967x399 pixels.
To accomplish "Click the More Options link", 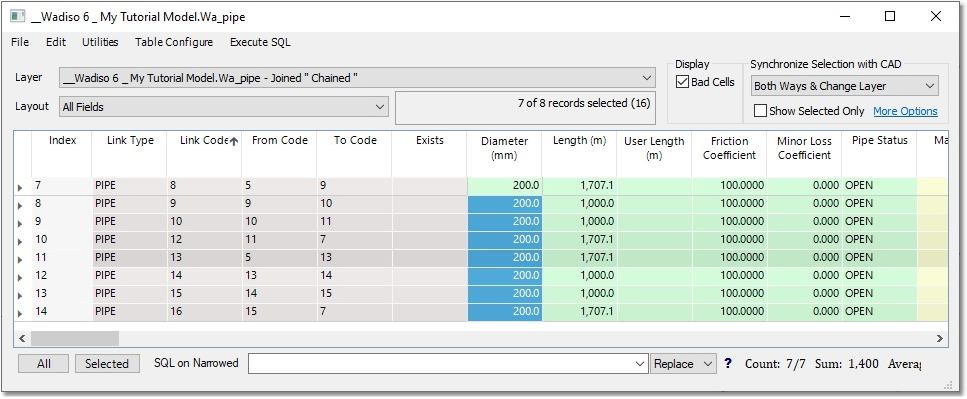I will (905, 111).
